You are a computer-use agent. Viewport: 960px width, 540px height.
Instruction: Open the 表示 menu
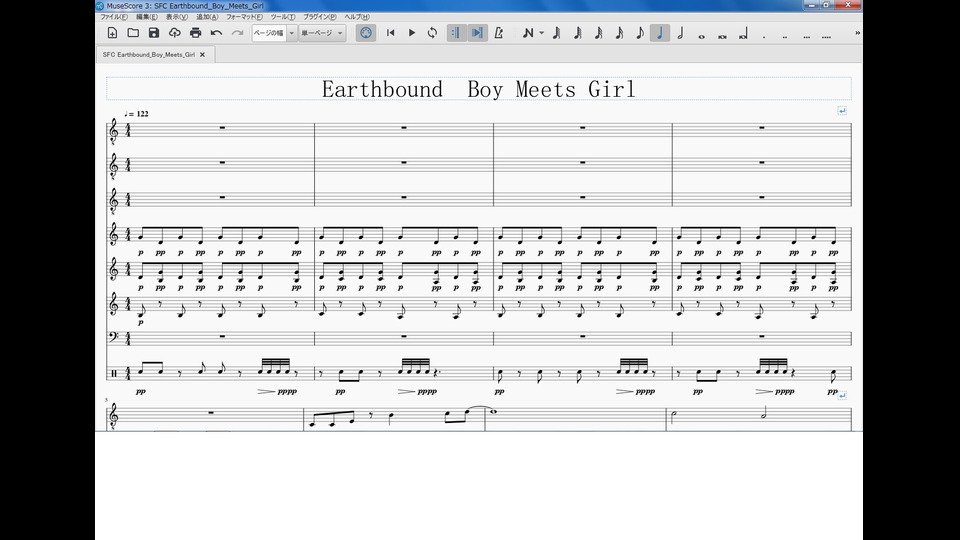point(177,17)
